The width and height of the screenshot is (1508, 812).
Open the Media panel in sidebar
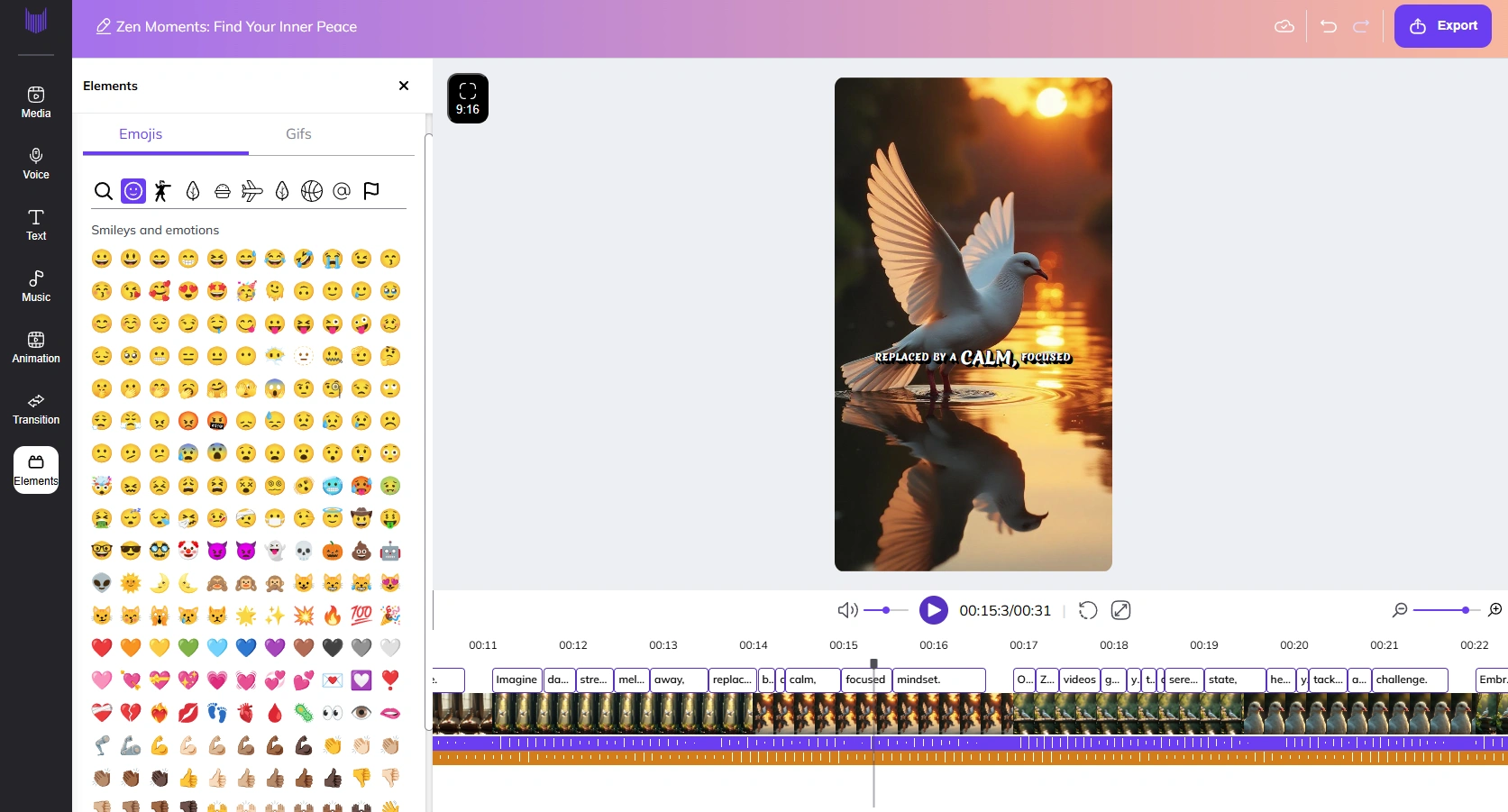(36, 103)
